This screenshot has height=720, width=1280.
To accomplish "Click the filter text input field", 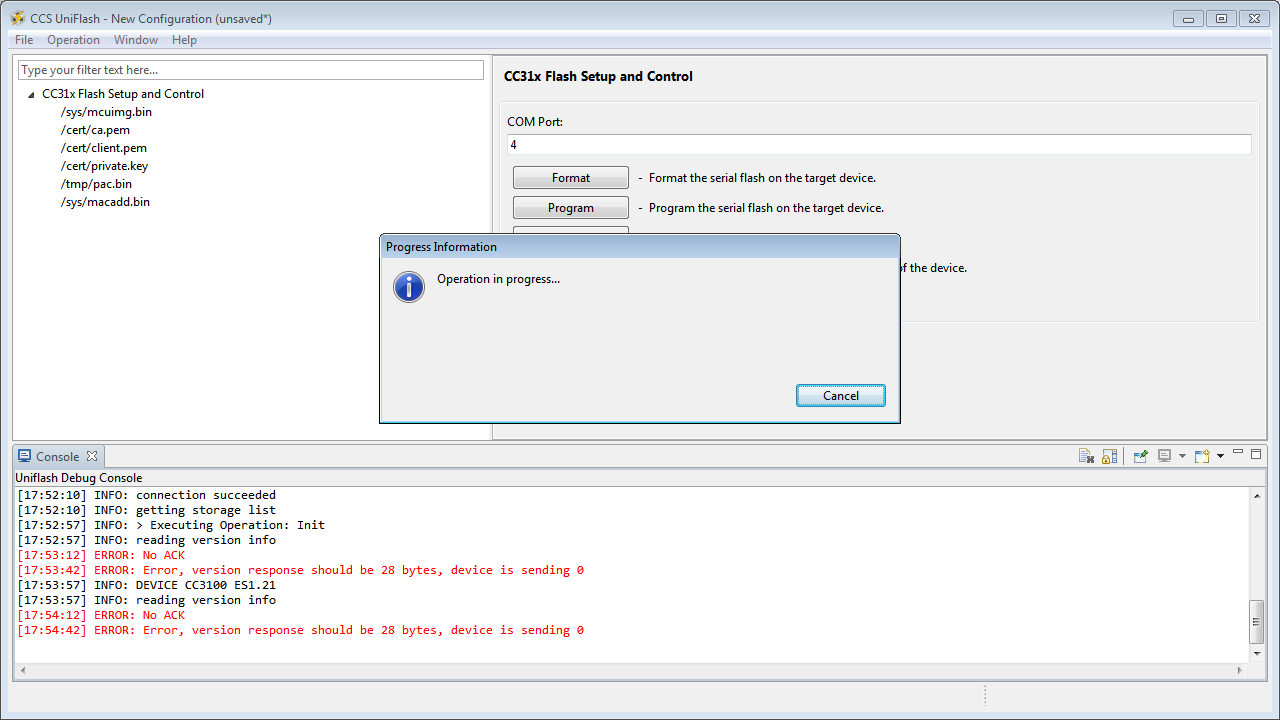I will point(251,70).
